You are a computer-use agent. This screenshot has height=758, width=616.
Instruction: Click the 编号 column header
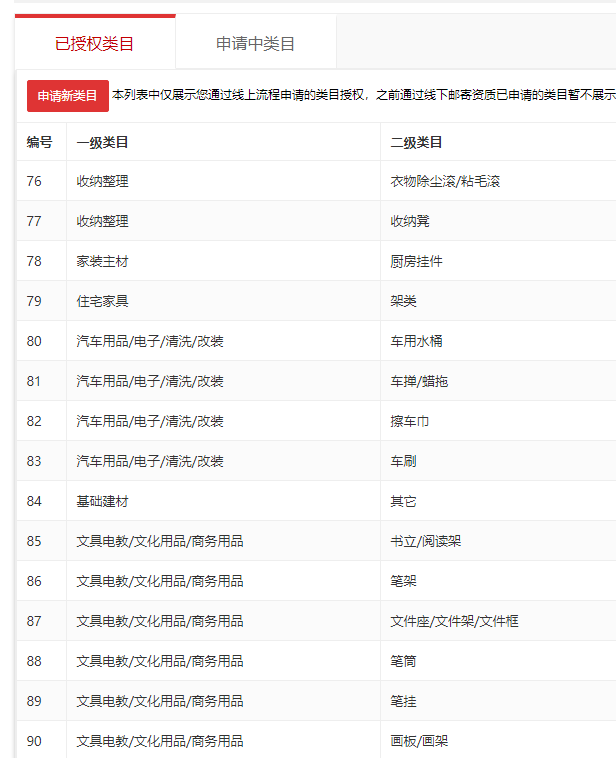[x=40, y=143]
